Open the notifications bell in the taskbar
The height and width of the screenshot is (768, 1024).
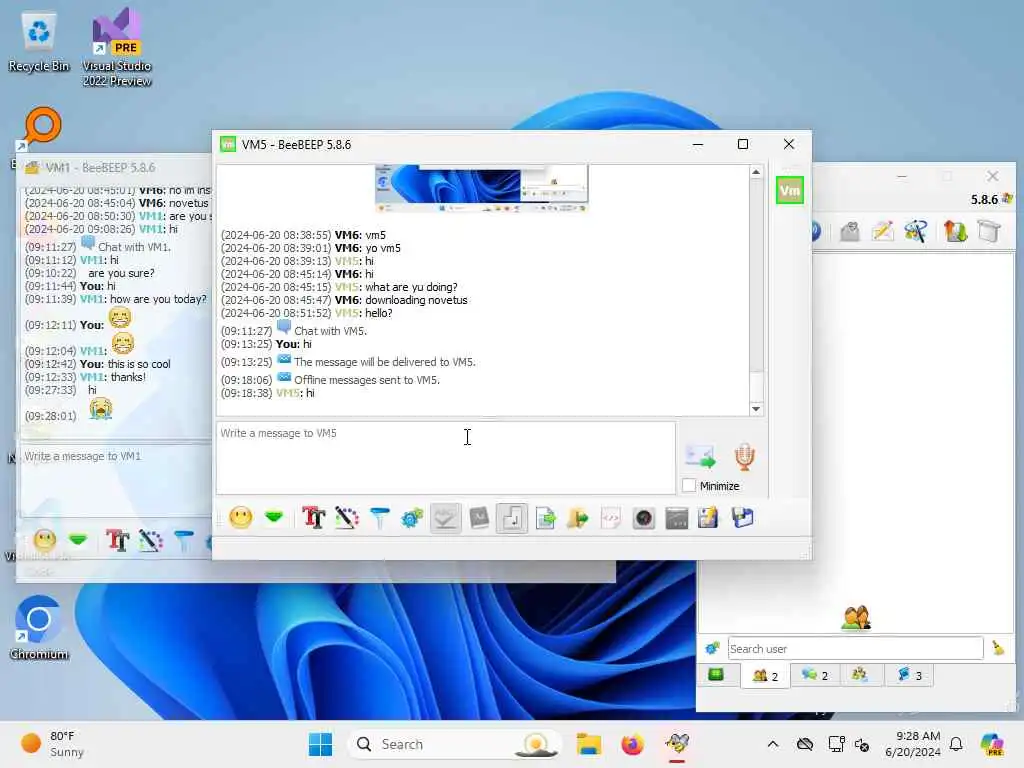coord(956,744)
